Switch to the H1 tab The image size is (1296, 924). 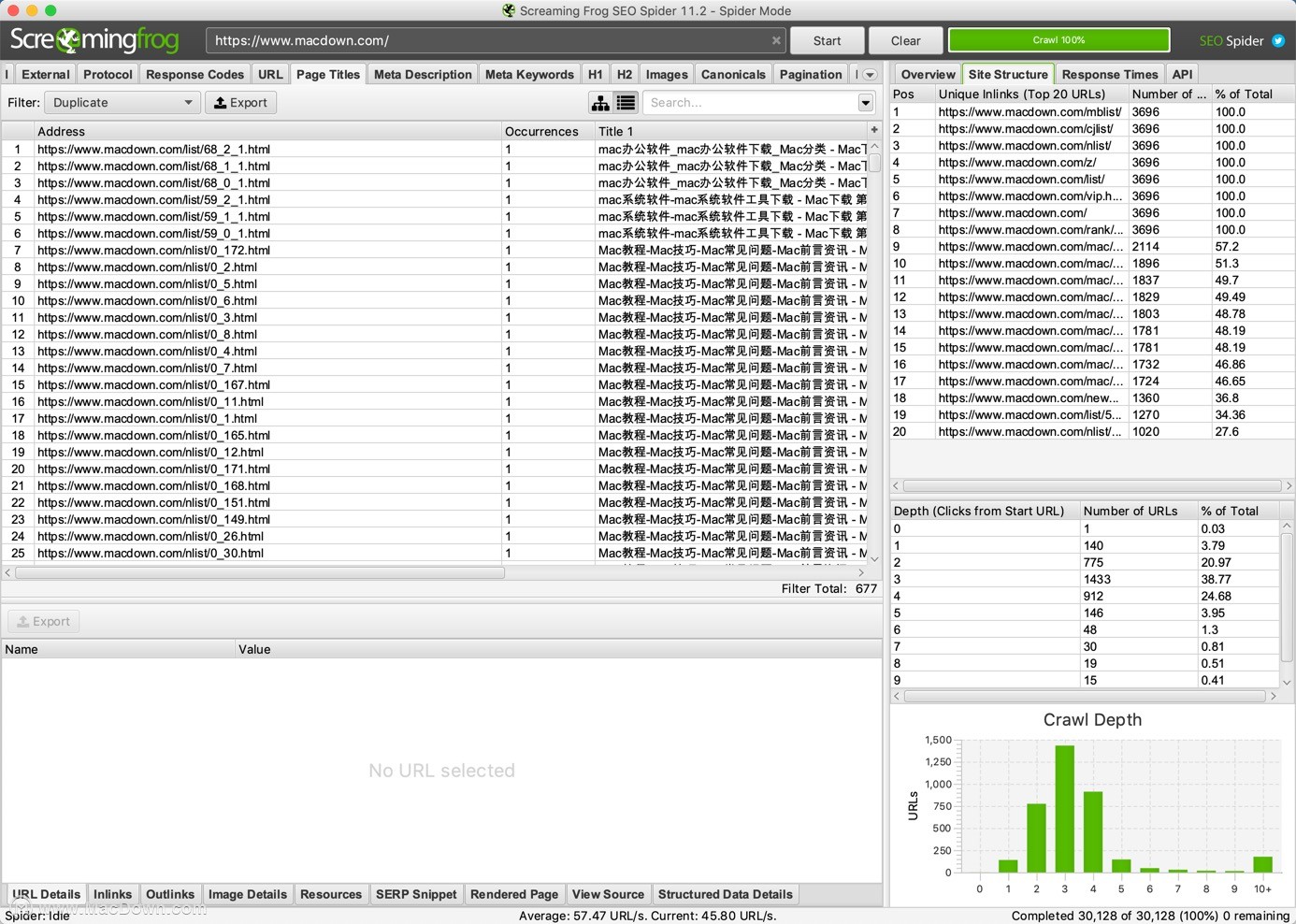click(596, 75)
